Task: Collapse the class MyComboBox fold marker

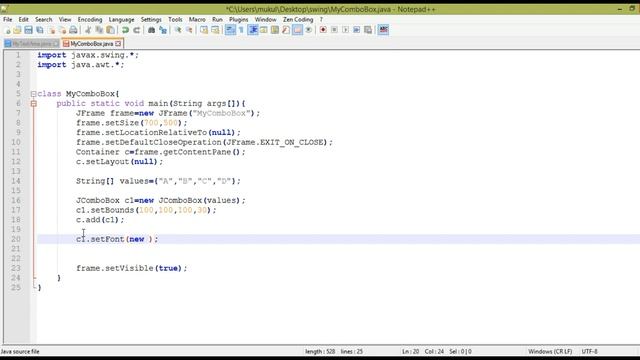Action: tap(33, 94)
